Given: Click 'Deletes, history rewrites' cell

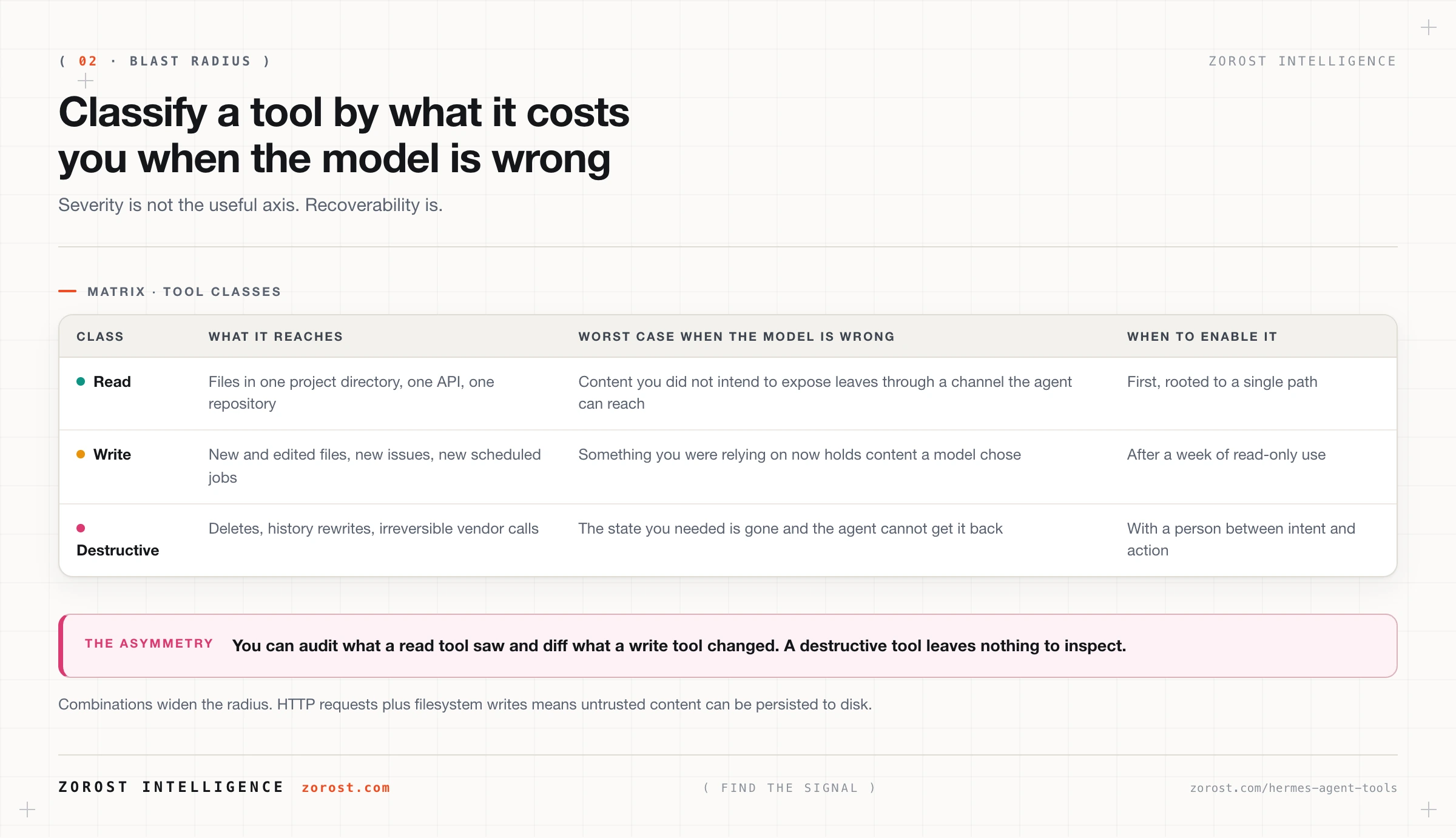Looking at the screenshot, I should tap(373, 529).
